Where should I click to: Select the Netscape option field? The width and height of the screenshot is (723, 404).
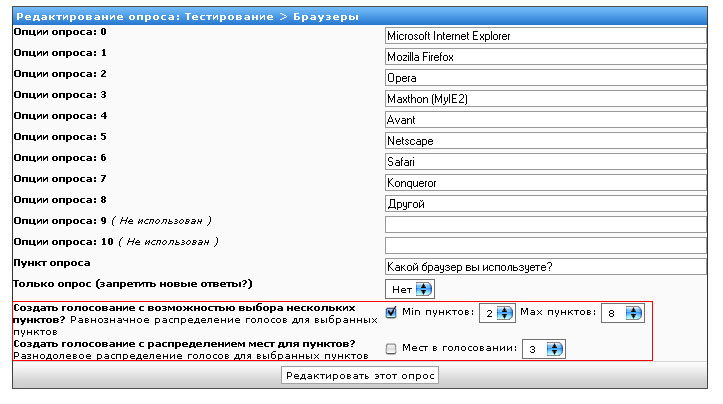coord(546,141)
